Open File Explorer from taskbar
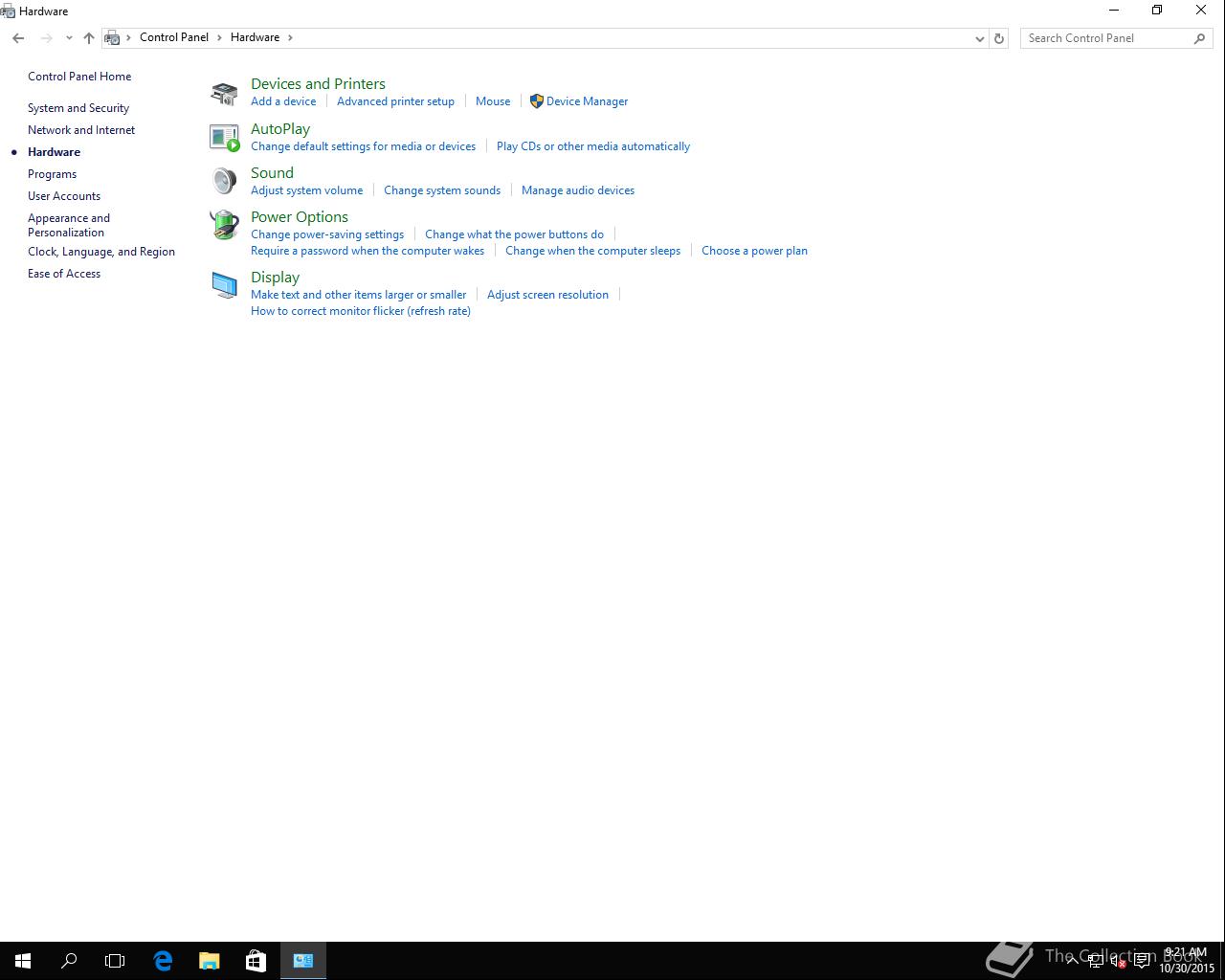 [209, 961]
